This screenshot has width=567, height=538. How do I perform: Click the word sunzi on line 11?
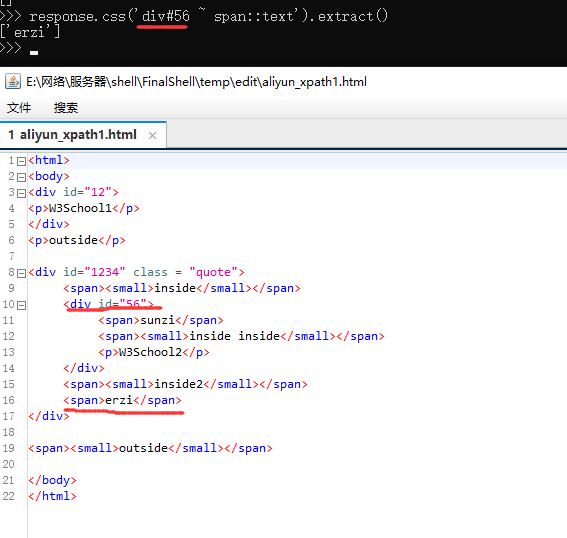158,320
